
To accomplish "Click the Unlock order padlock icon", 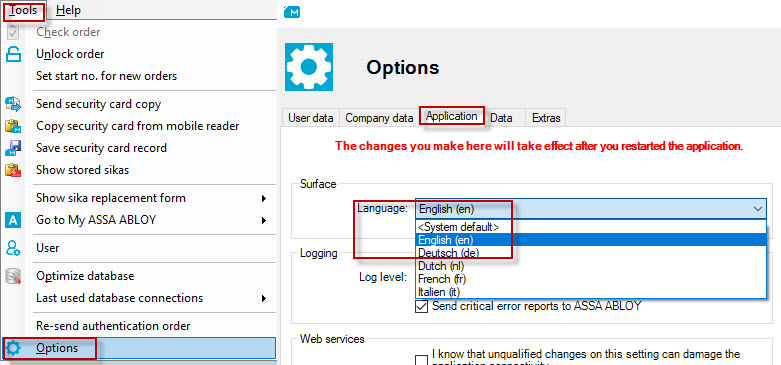I will [13, 54].
